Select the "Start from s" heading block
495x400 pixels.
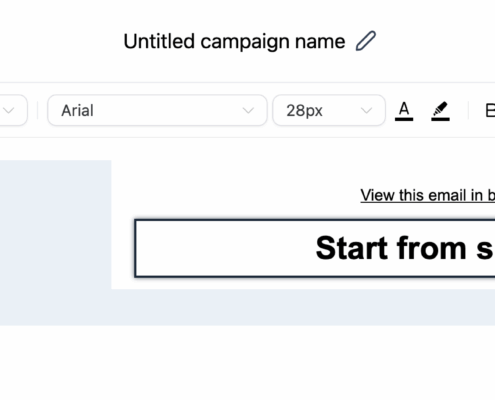(x=315, y=248)
